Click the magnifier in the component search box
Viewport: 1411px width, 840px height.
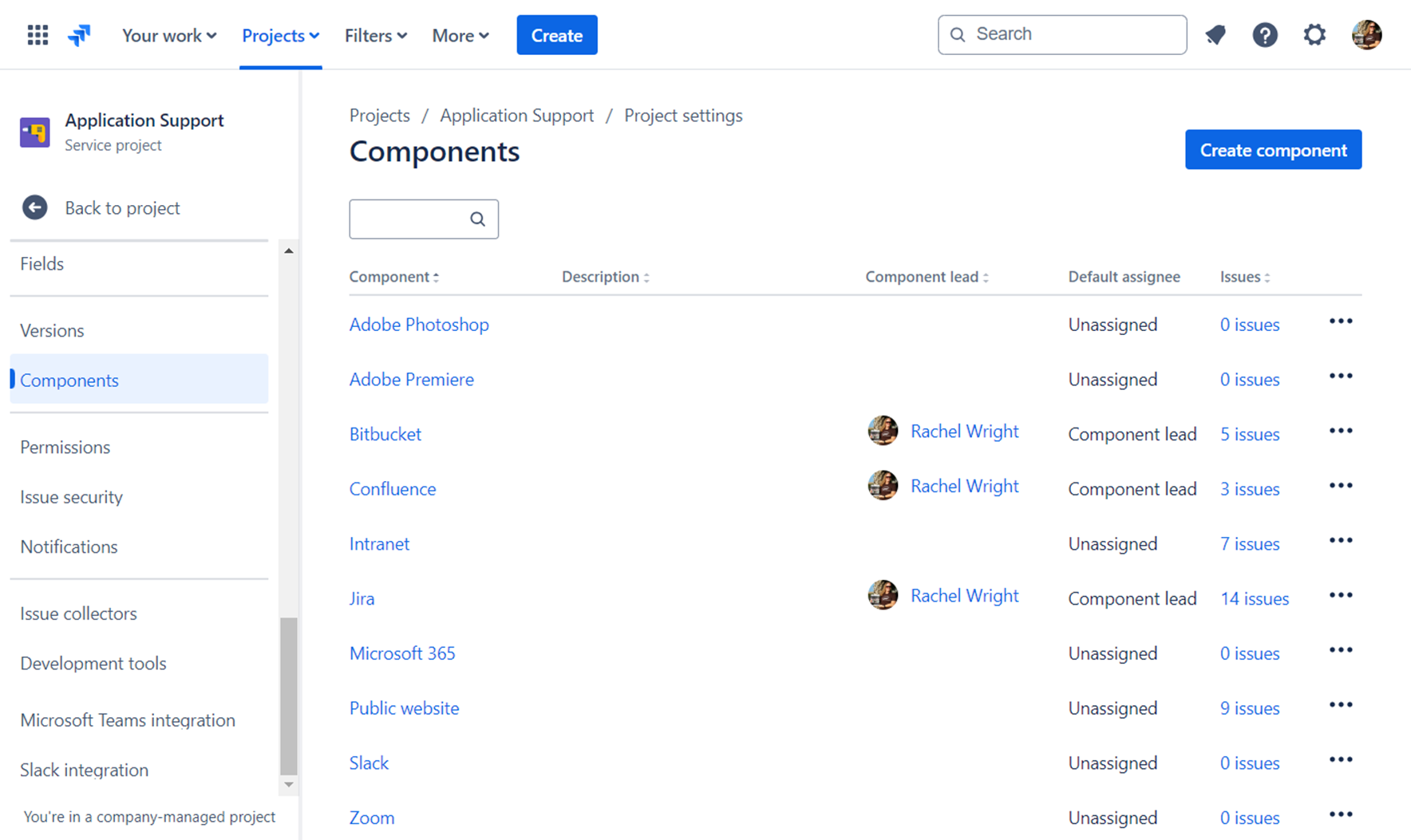tap(477, 219)
